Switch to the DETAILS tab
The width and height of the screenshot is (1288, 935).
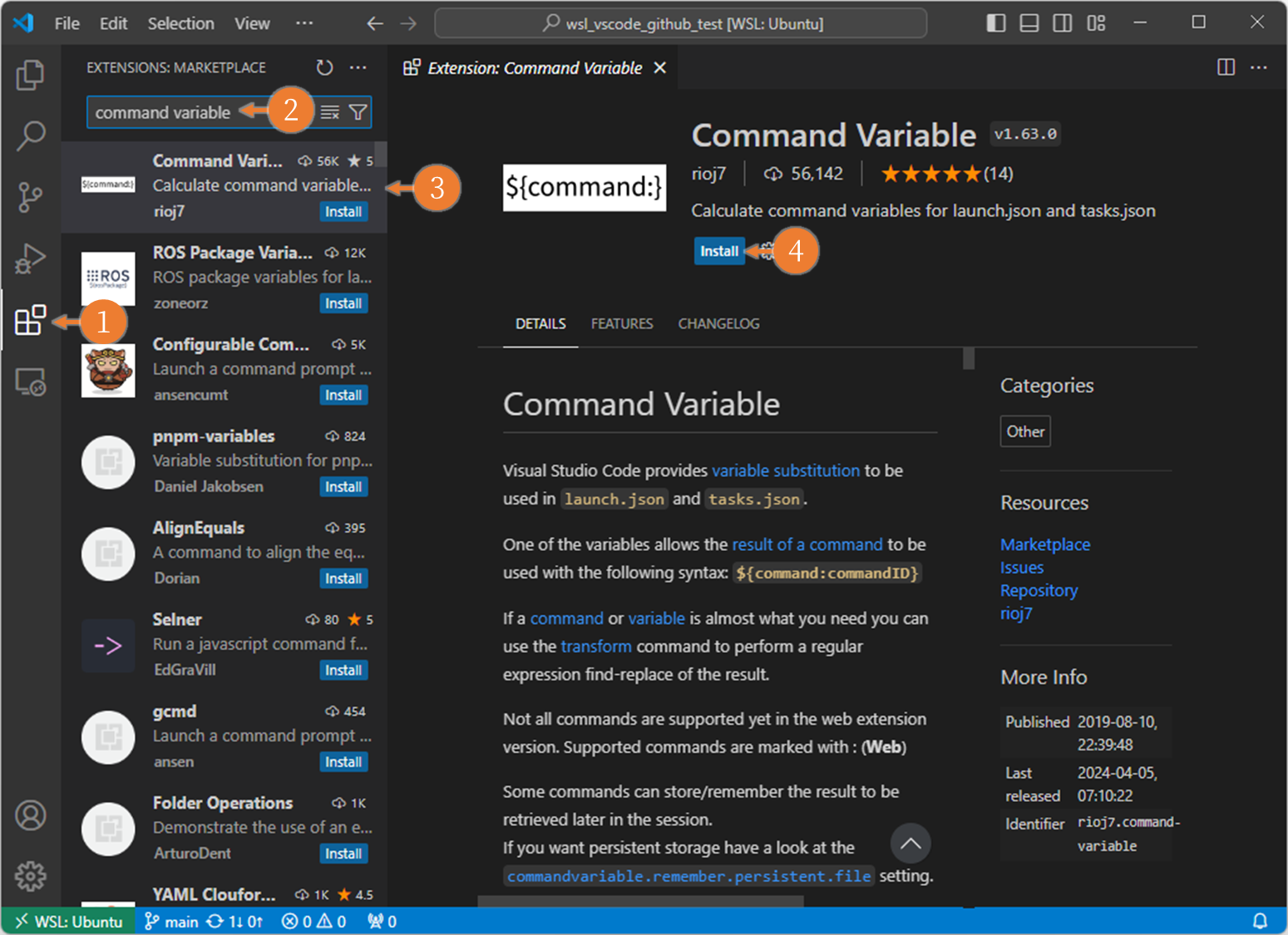point(540,324)
